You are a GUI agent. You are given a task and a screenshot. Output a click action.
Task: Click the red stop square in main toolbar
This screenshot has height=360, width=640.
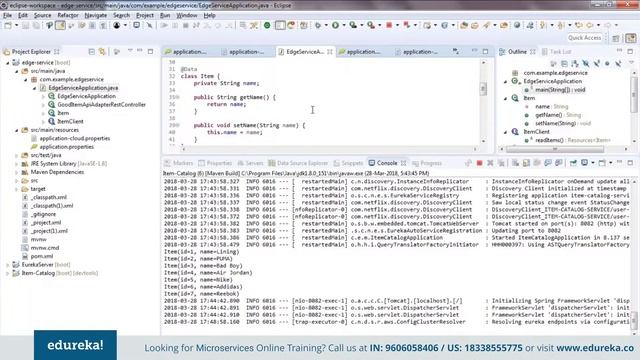(389, 25)
